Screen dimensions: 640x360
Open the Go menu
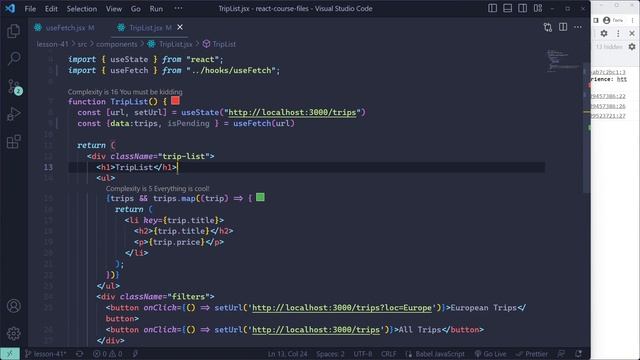tap(136, 9)
